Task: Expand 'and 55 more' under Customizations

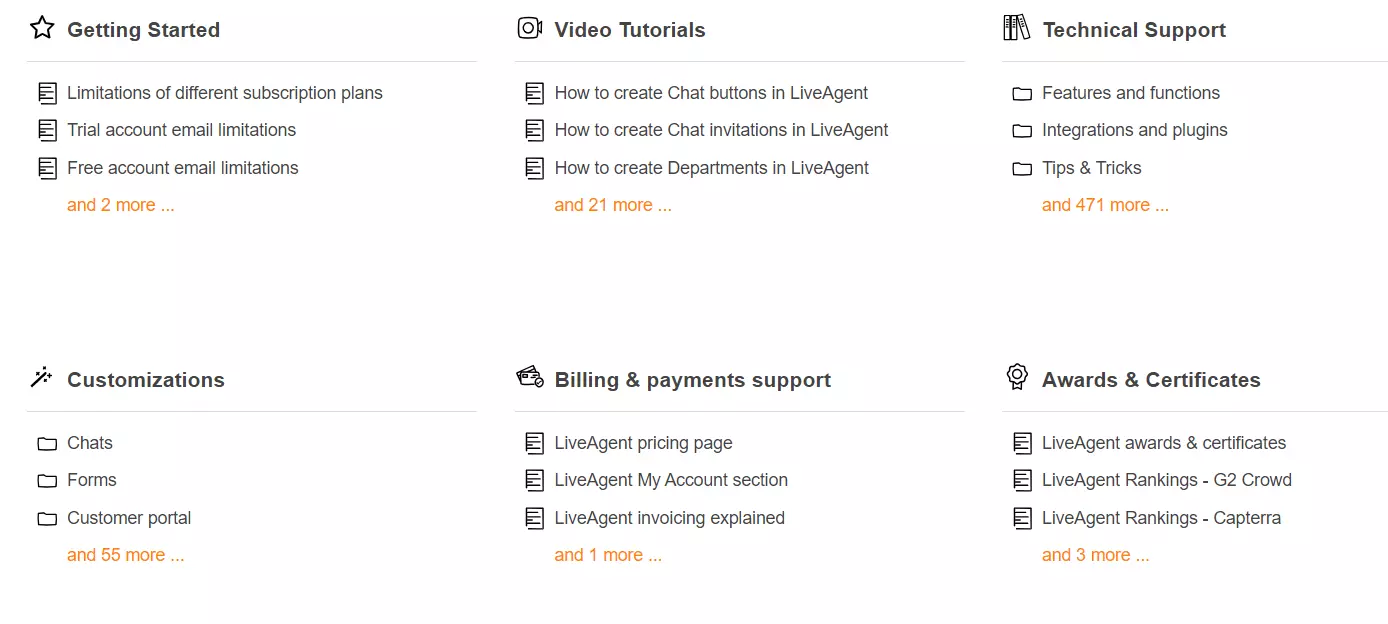Action: point(126,554)
